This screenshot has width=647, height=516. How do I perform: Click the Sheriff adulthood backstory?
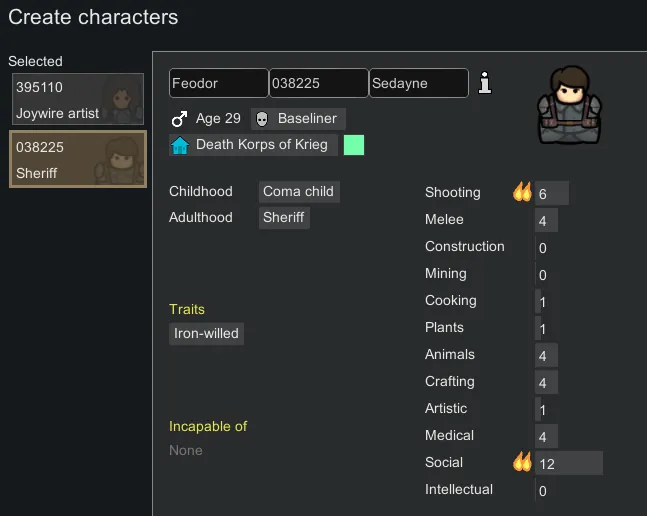tap(284, 218)
